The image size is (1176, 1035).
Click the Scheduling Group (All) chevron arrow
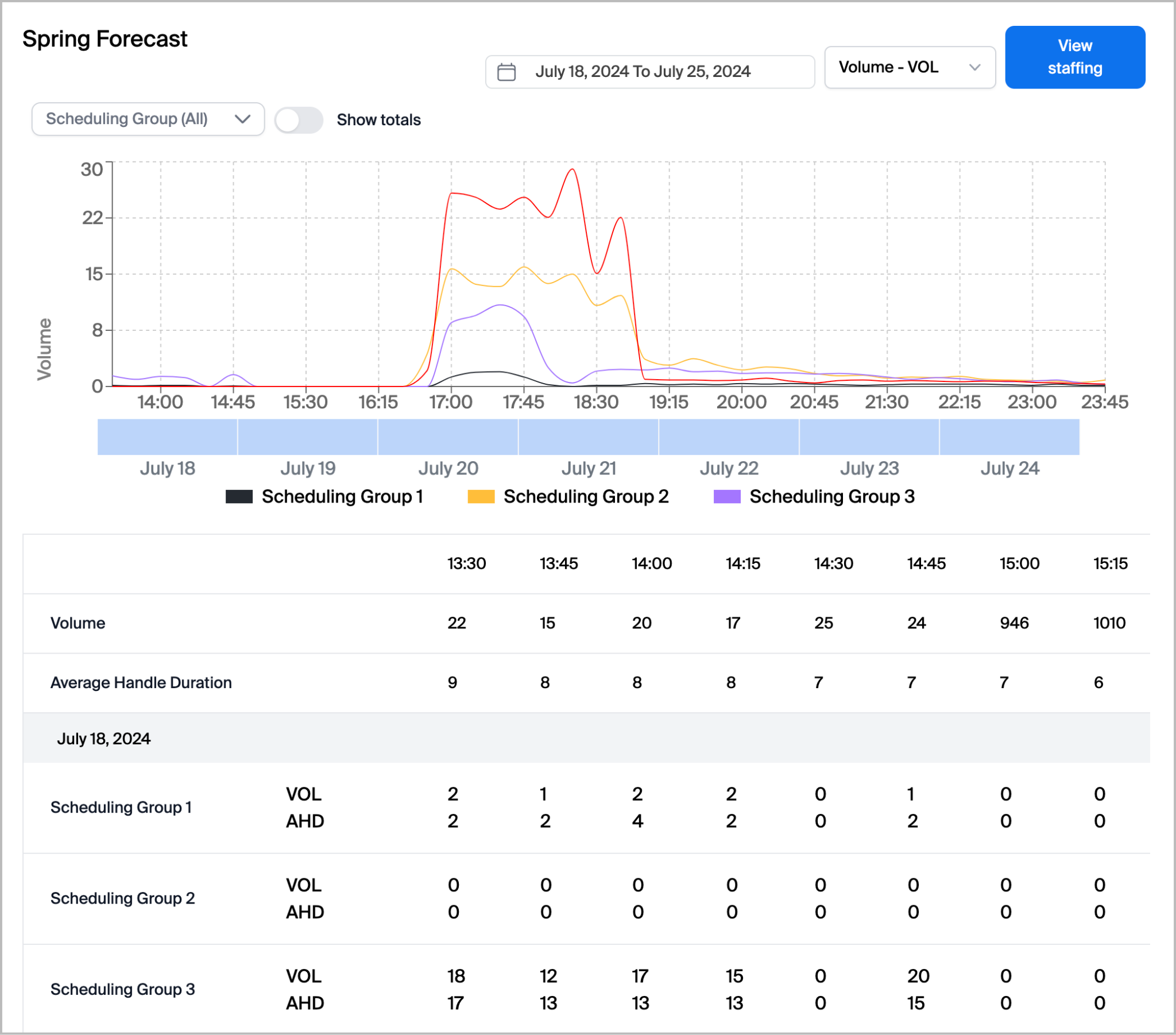click(243, 119)
